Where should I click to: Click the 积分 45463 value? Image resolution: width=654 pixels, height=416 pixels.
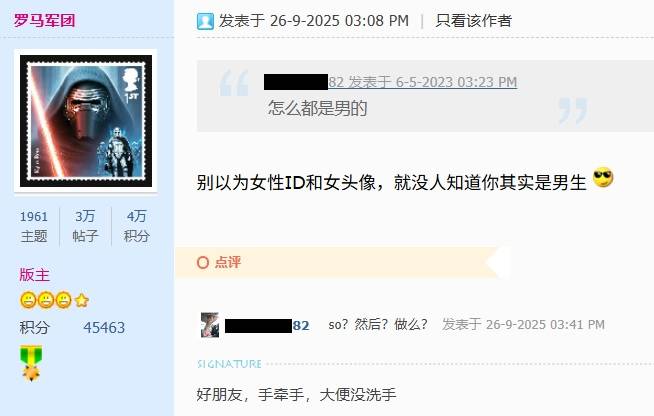point(104,328)
